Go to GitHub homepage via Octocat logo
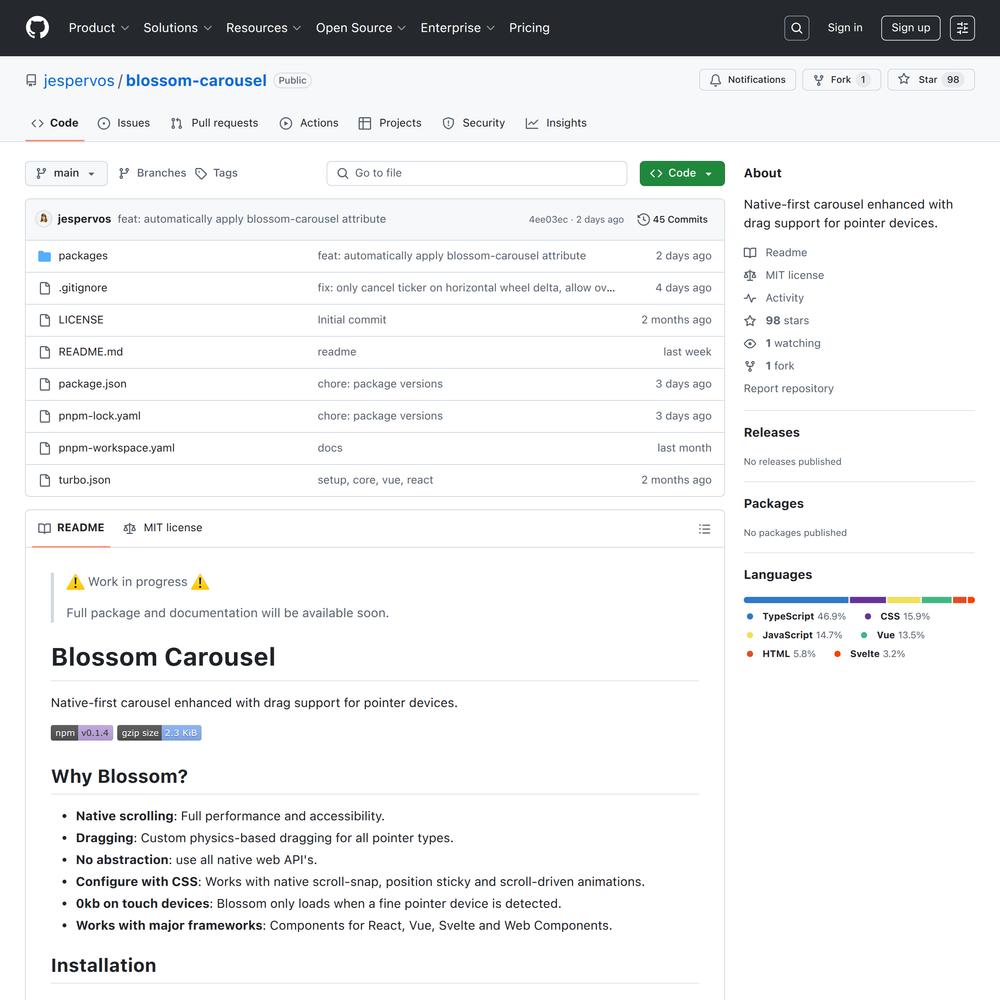1000x1000 pixels. click(x=38, y=27)
